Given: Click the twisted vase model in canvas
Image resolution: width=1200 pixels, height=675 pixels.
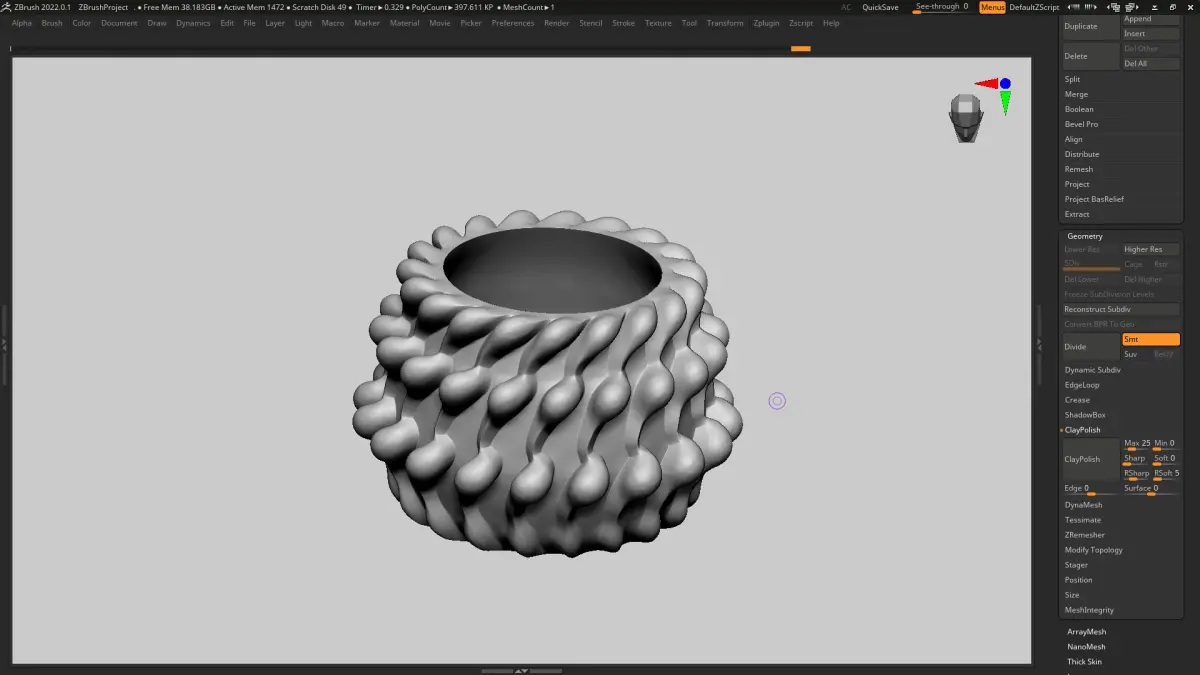Looking at the screenshot, I should pos(548,384).
